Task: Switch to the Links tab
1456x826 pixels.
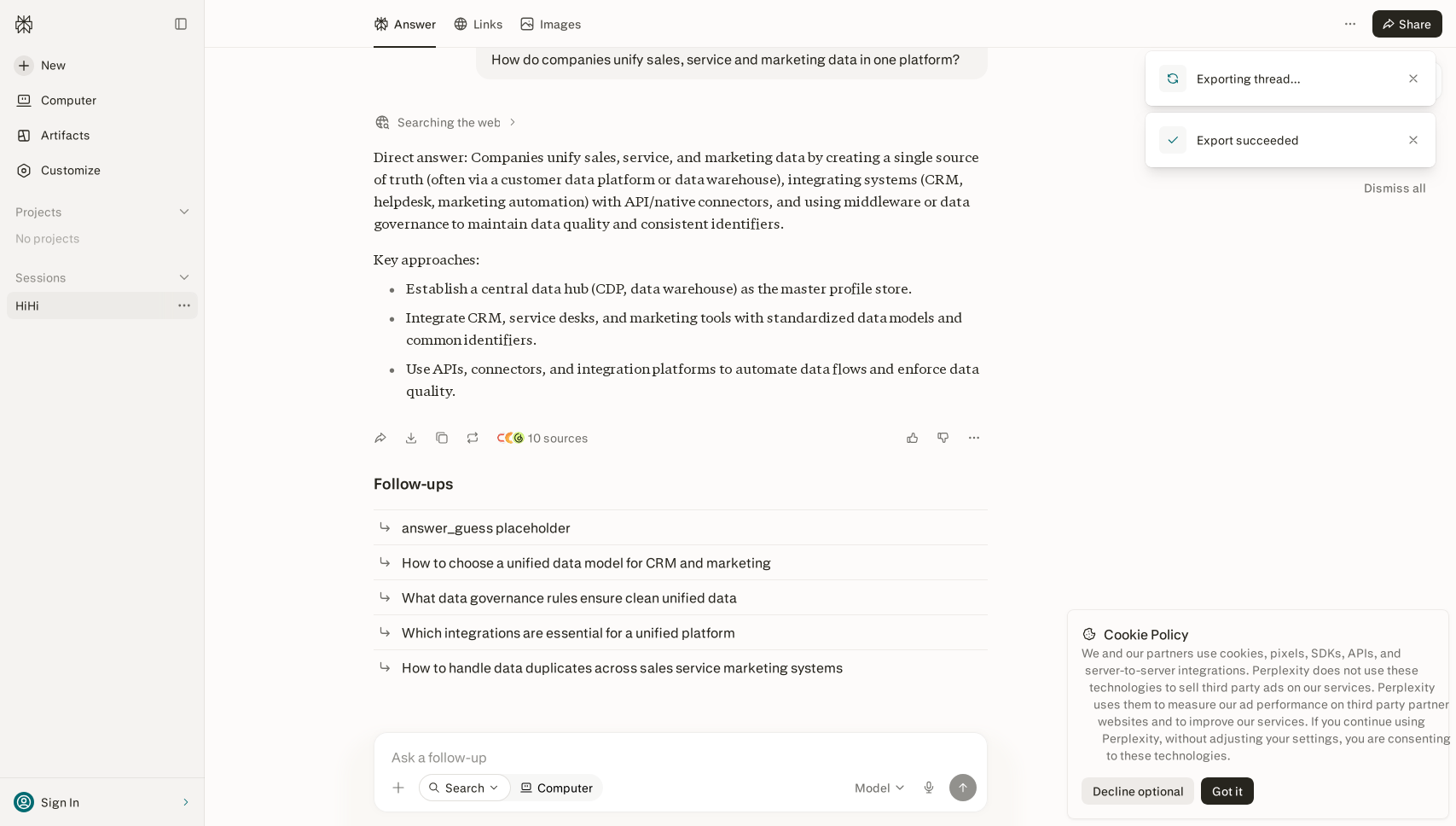Action: (479, 24)
